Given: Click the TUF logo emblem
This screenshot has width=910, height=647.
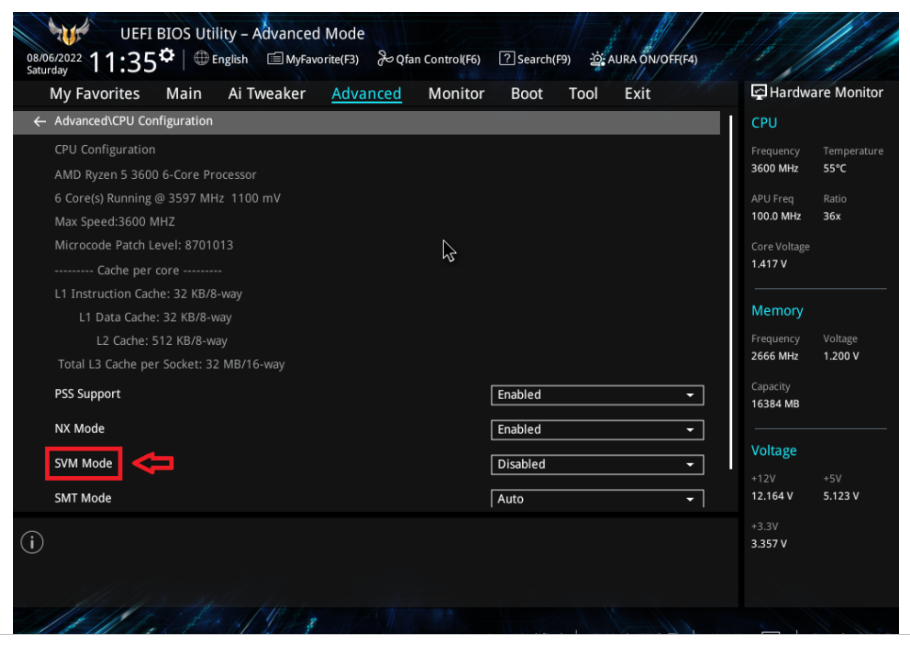Looking at the screenshot, I should pos(69,32).
